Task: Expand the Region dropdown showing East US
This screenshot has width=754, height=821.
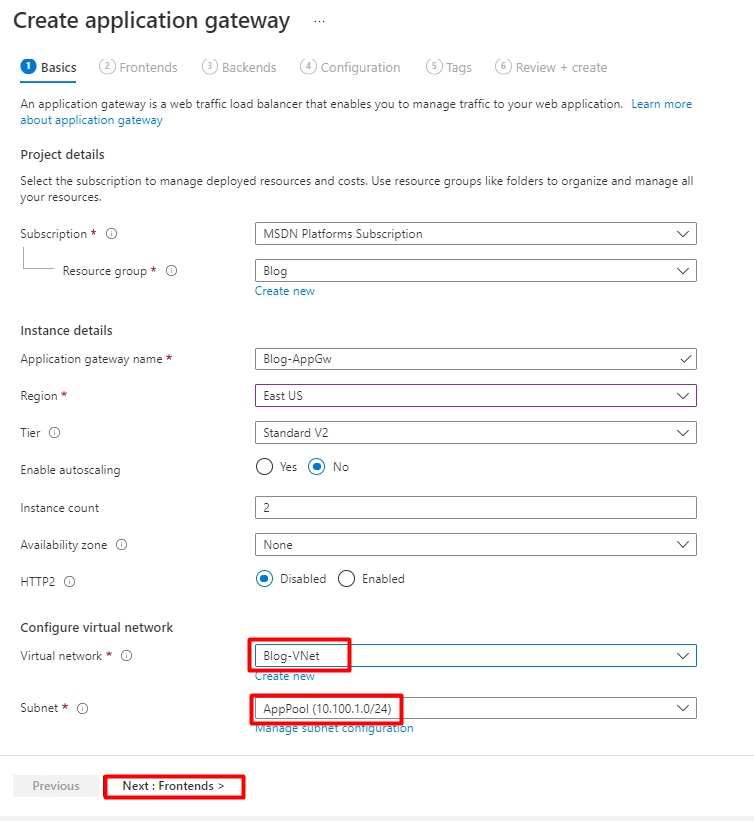Action: (x=475, y=396)
